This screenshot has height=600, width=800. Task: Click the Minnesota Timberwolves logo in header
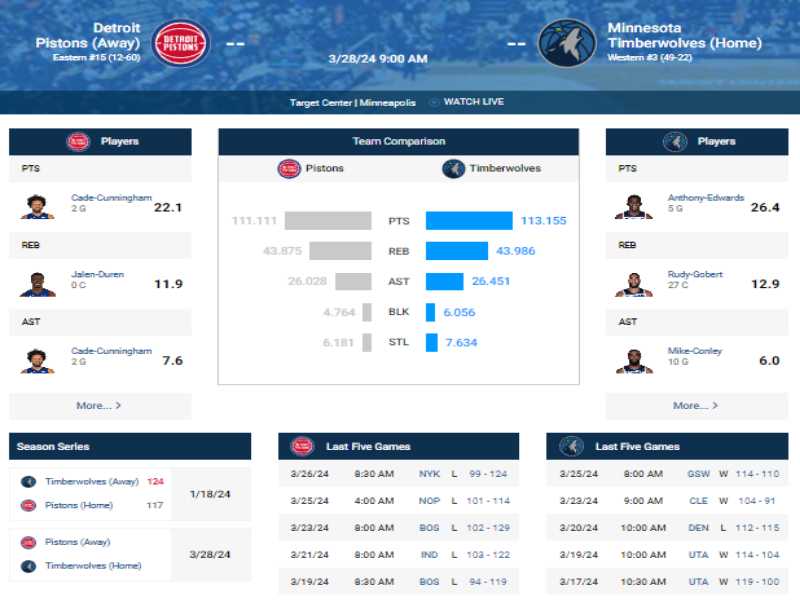click(567, 43)
